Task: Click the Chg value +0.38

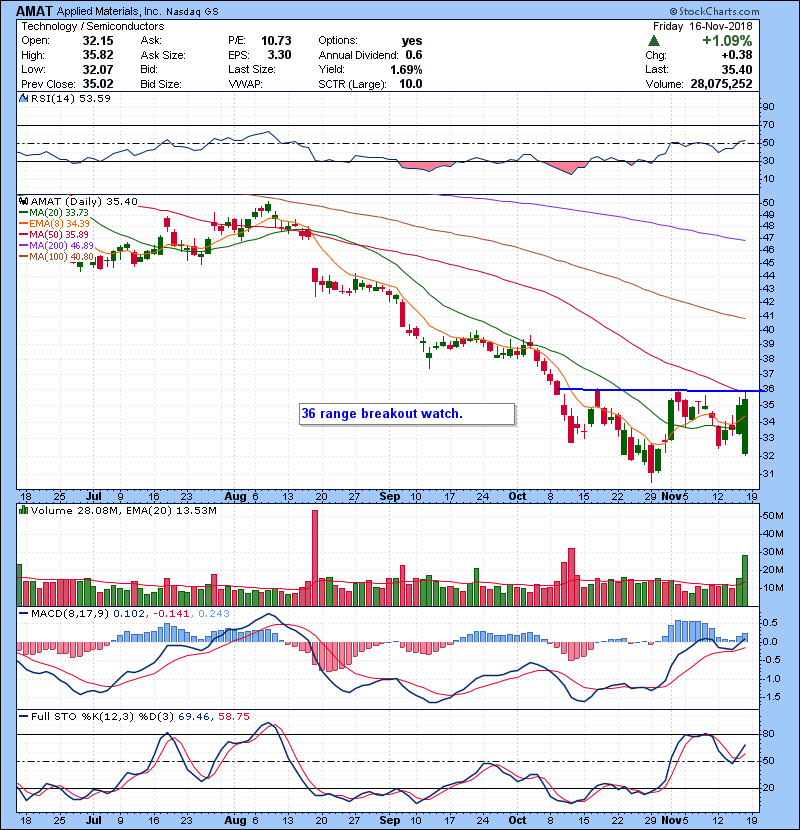Action: point(736,55)
